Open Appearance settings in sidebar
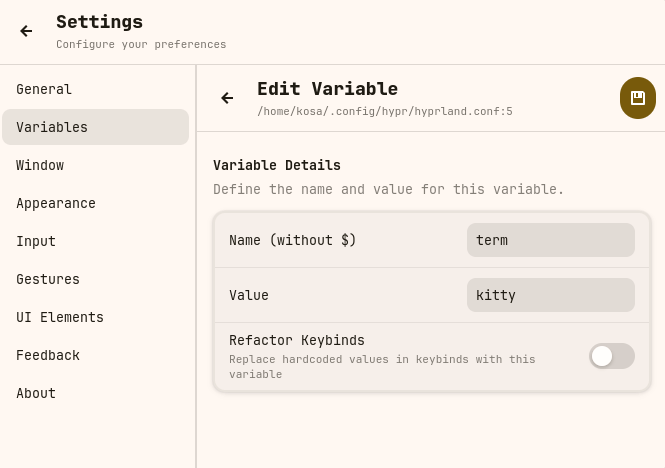The width and height of the screenshot is (665, 468). [x=56, y=203]
